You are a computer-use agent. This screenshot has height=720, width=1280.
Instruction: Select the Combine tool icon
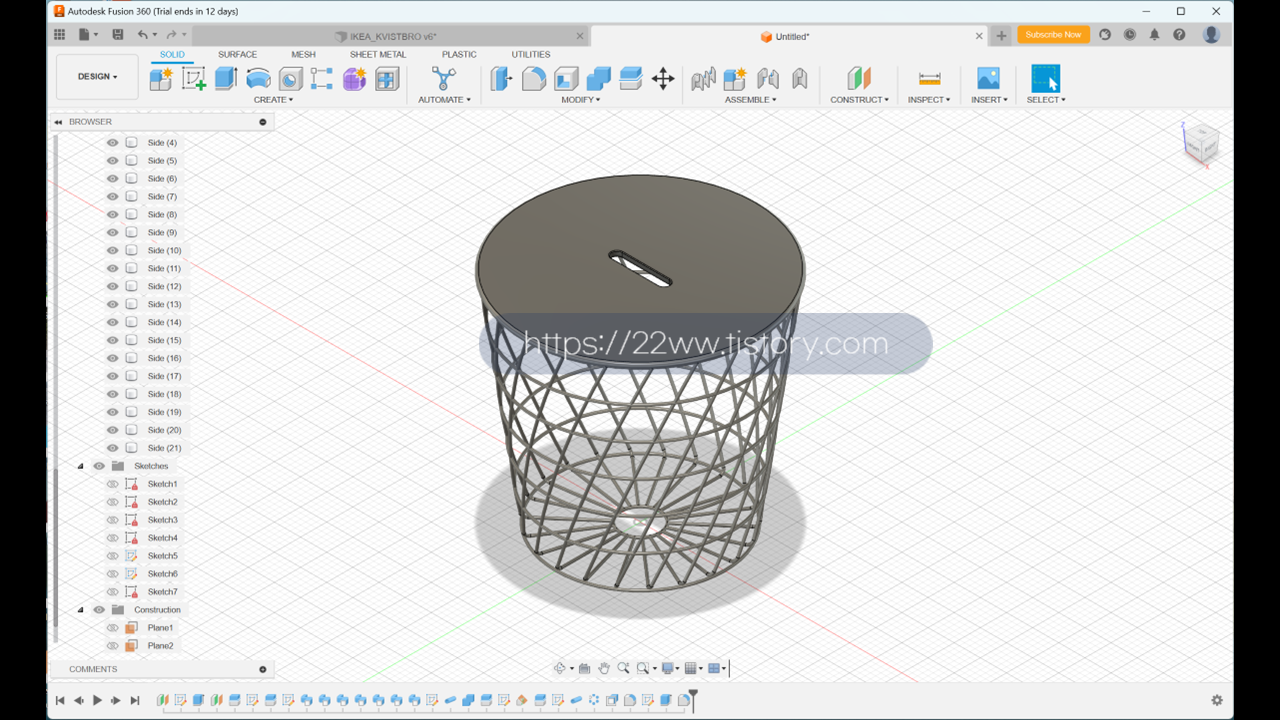[x=598, y=79]
